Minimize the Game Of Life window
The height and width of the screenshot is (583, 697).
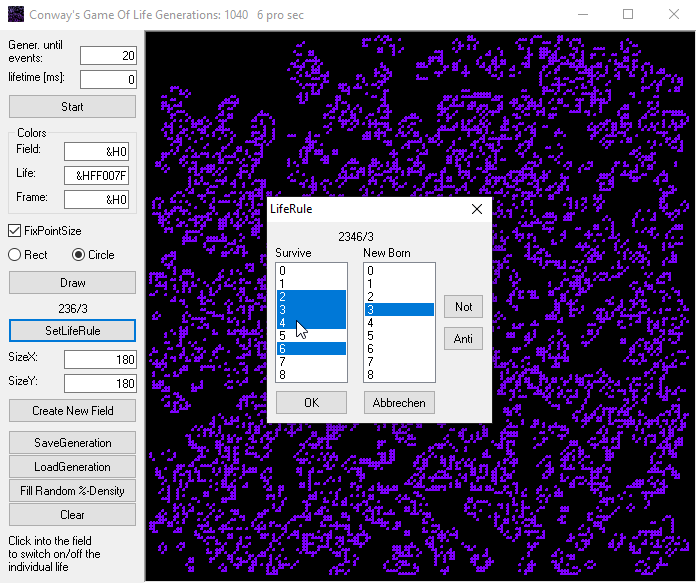pyautogui.click(x=583, y=14)
